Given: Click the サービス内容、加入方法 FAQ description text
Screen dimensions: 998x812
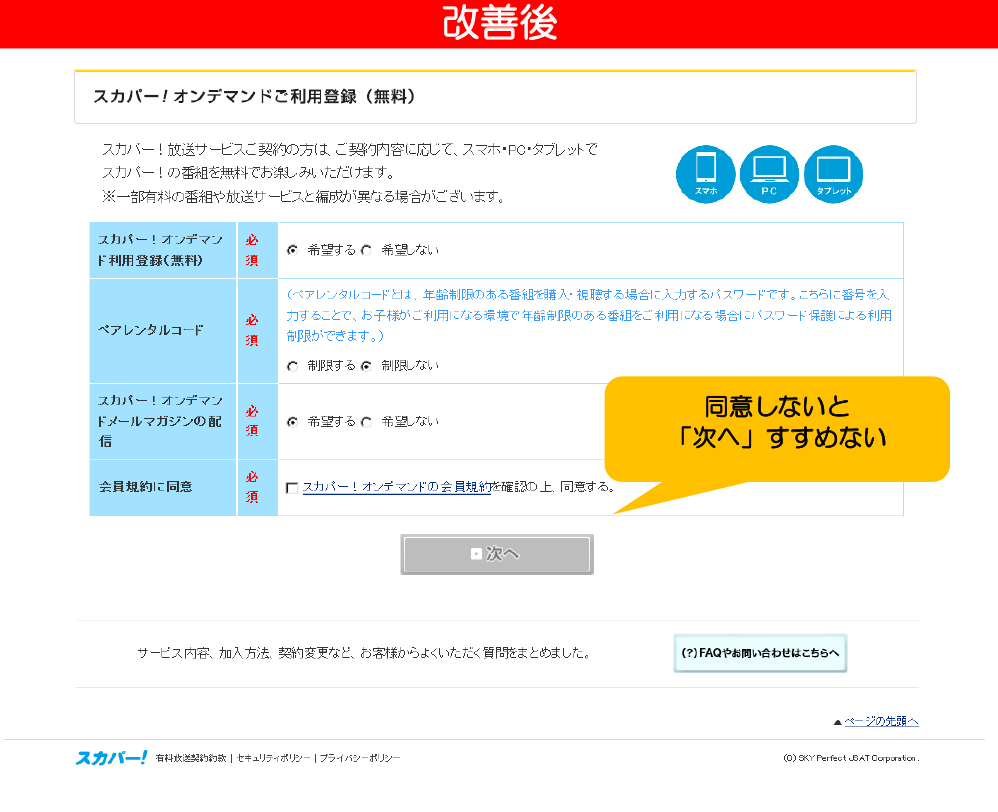Looking at the screenshot, I should click(x=364, y=653).
